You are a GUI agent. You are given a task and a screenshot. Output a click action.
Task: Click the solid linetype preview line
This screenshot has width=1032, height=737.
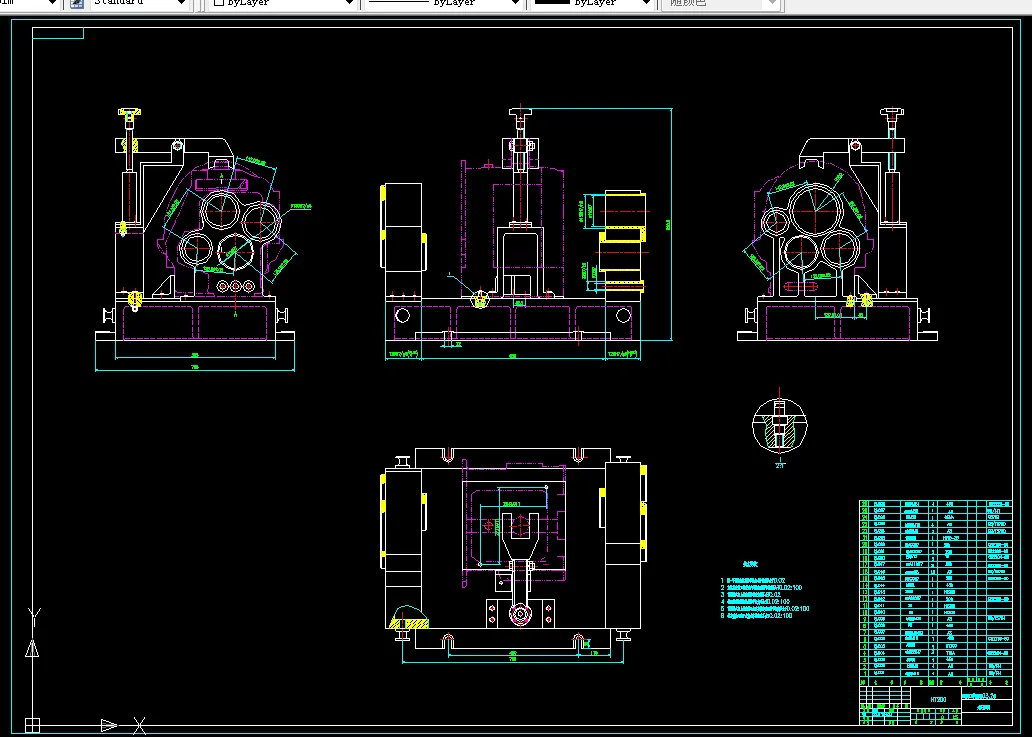point(398,2)
